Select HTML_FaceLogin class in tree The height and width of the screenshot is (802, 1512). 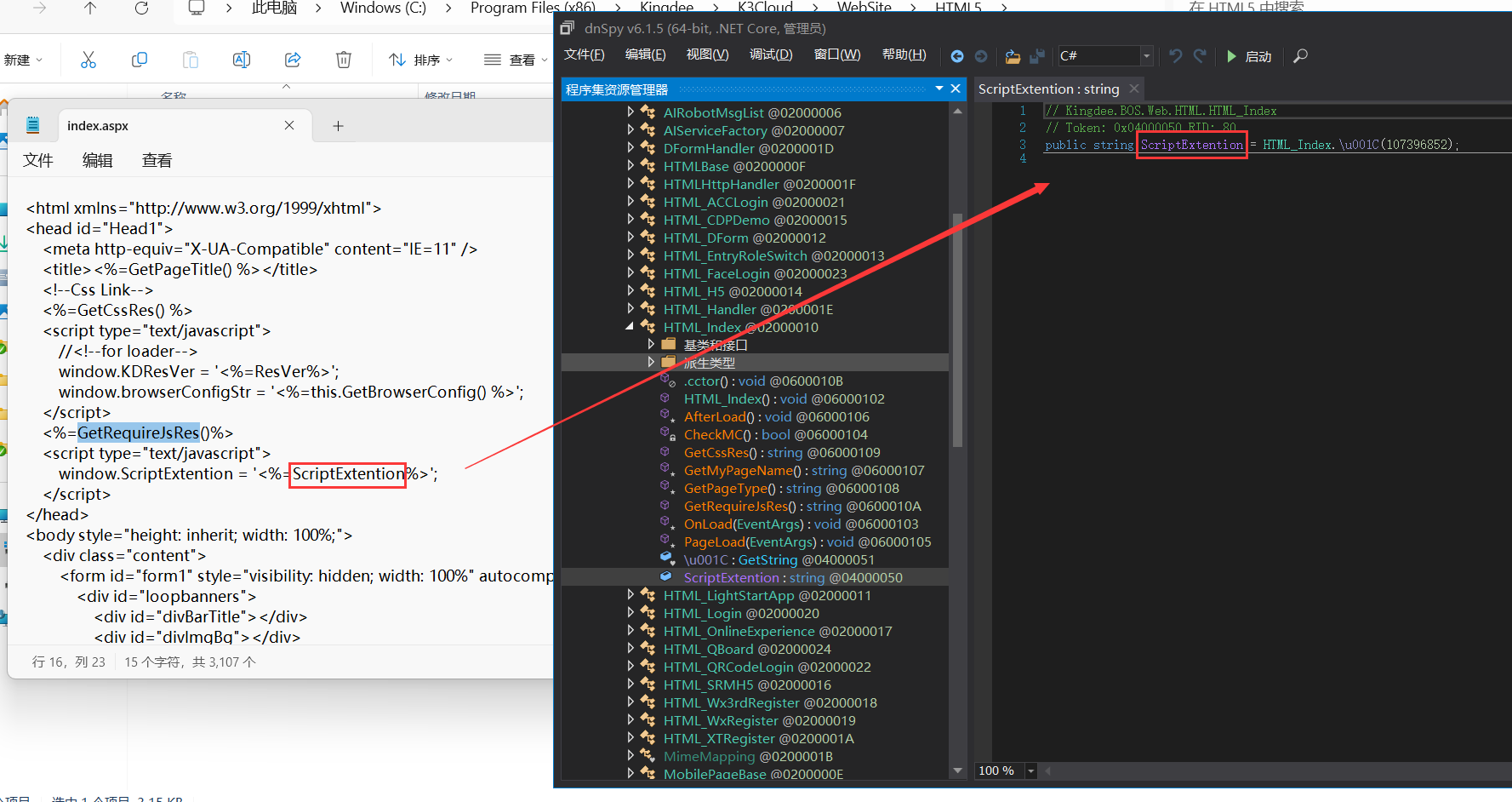[756, 273]
